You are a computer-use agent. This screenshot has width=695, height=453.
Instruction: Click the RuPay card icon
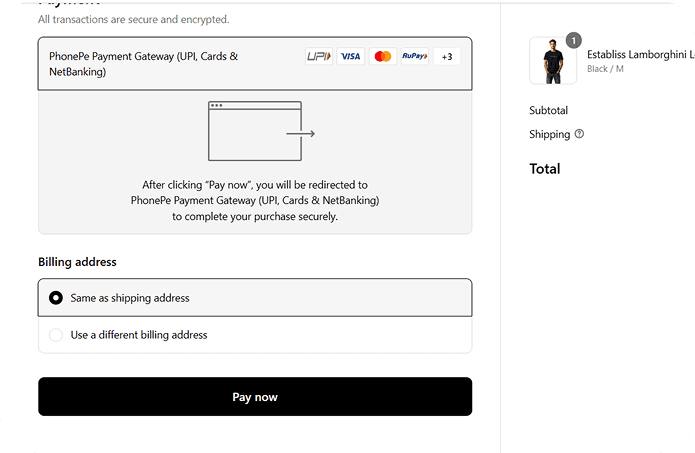[x=414, y=57]
